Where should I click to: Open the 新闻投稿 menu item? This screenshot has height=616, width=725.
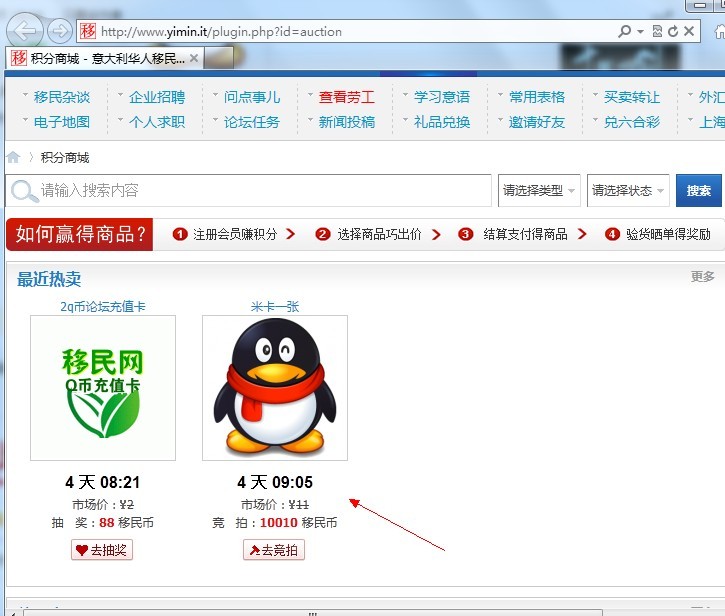[x=347, y=122]
